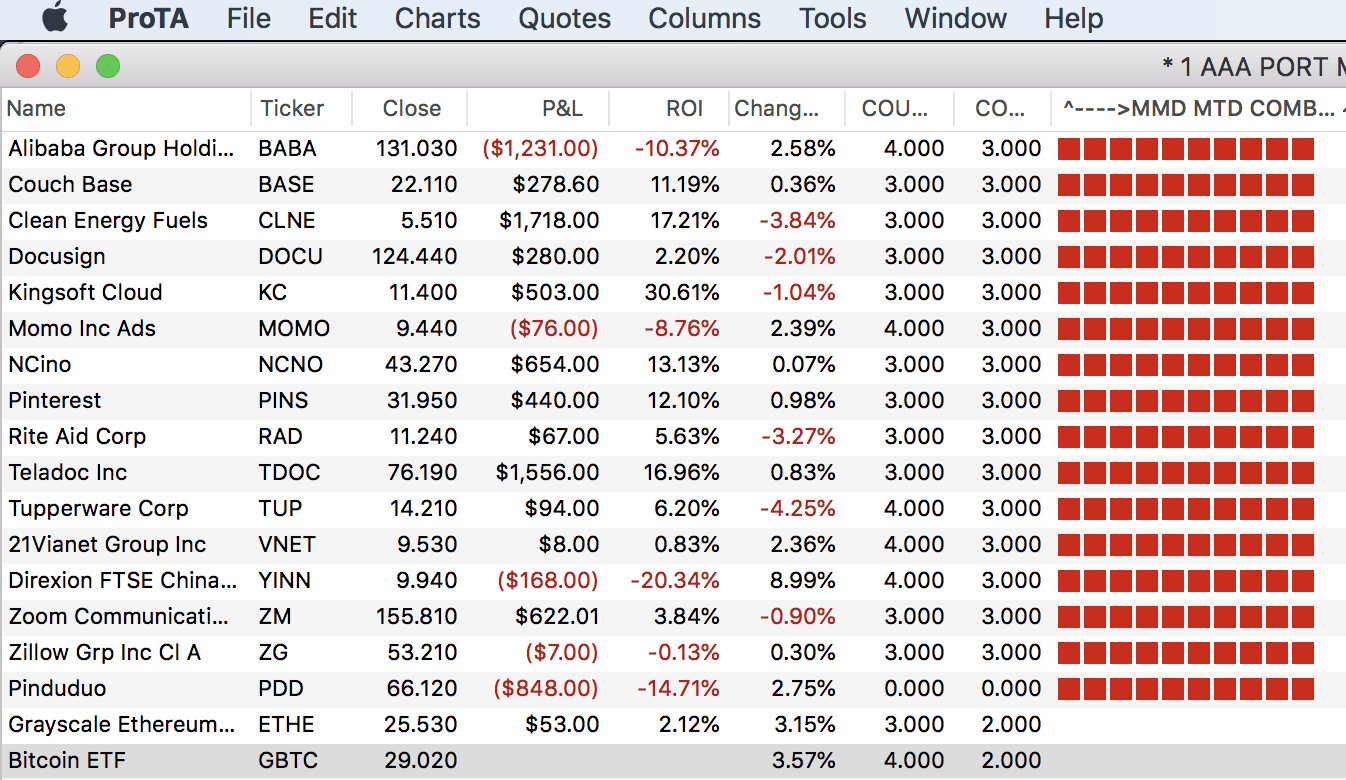The height and width of the screenshot is (780, 1346).
Task: Click the green zoom window button
Action: pos(107,67)
